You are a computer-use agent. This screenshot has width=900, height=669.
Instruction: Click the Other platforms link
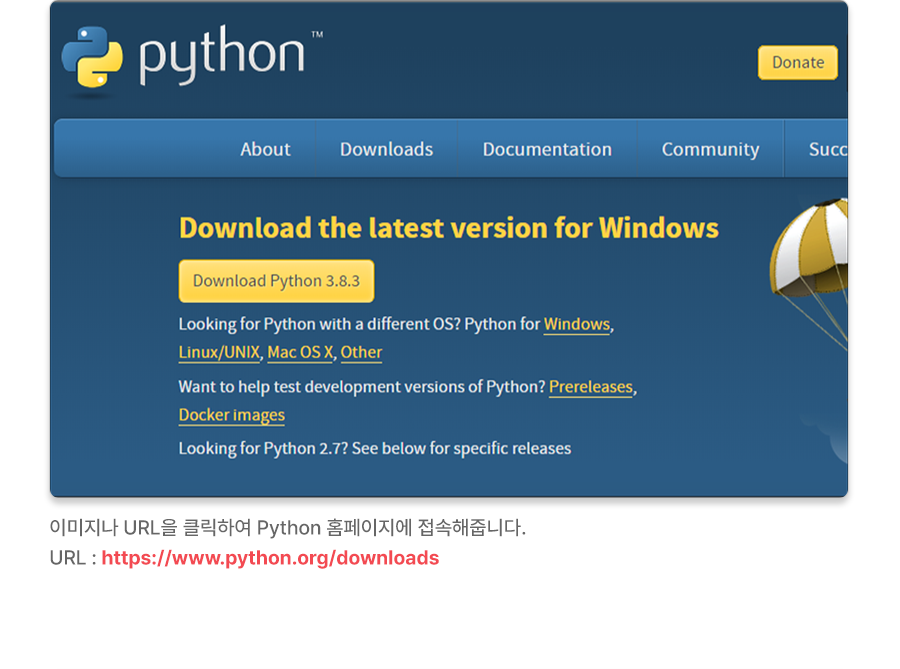[x=361, y=353]
